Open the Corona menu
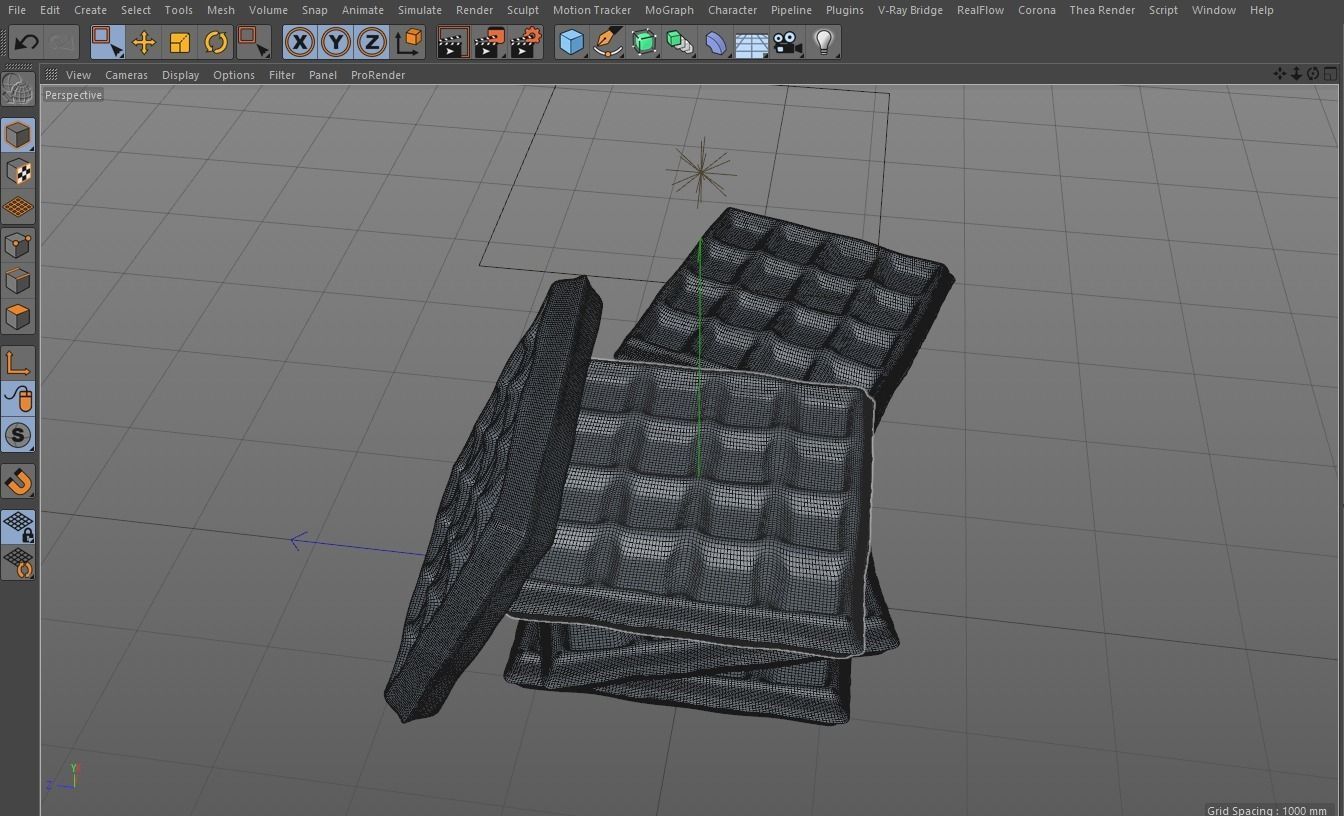This screenshot has width=1344, height=816. pos(1036,10)
